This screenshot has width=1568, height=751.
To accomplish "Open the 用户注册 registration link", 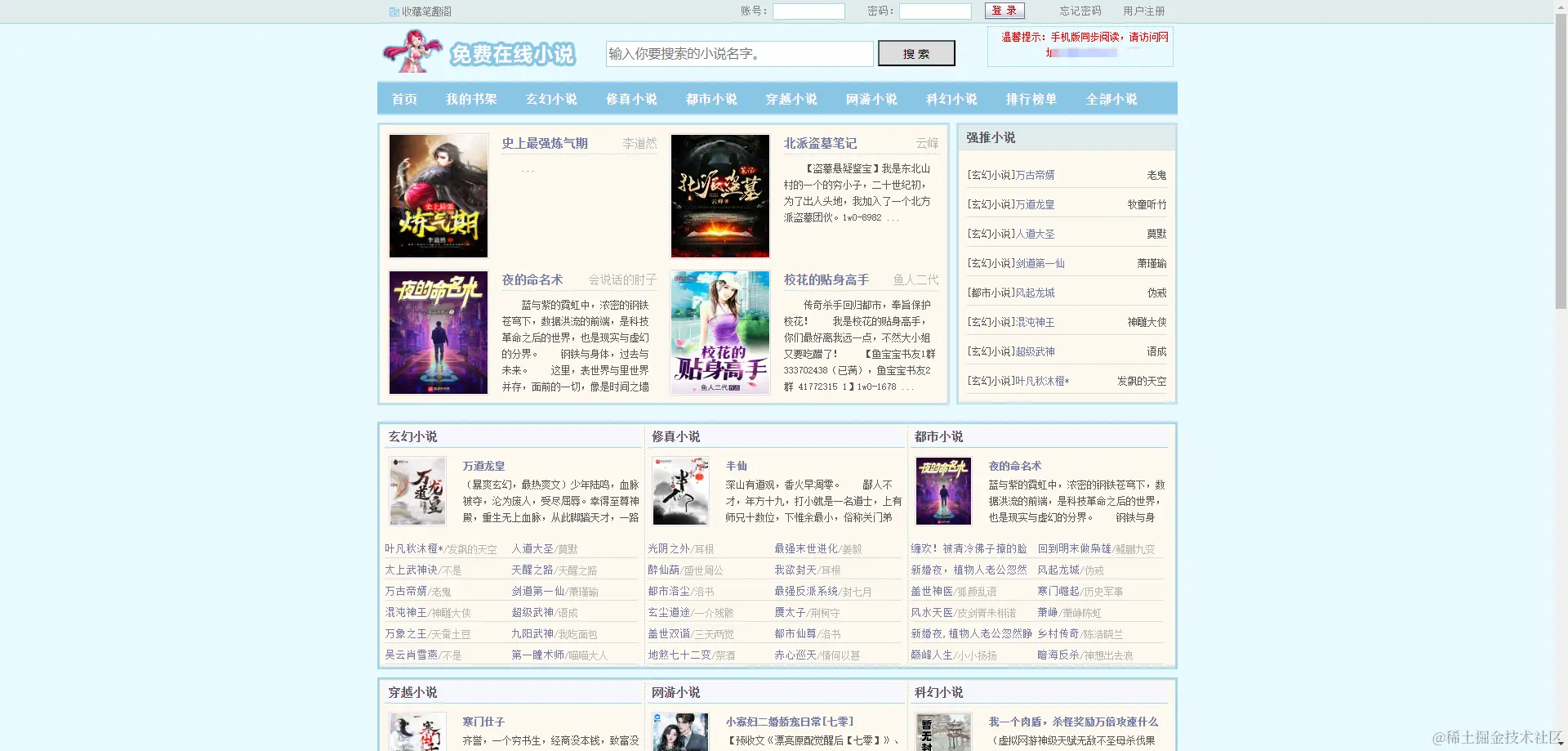I will pos(1144,11).
